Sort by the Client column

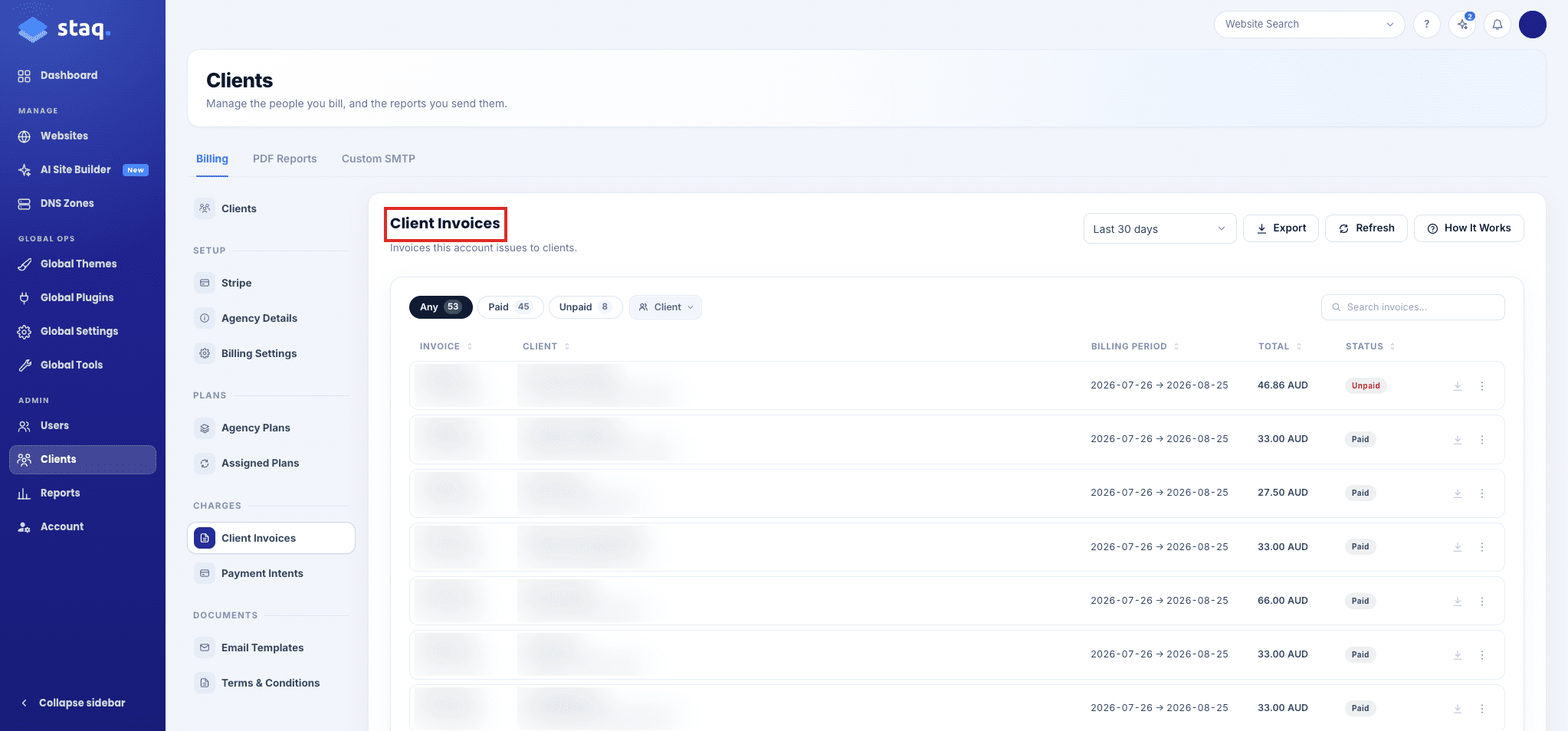coord(546,346)
